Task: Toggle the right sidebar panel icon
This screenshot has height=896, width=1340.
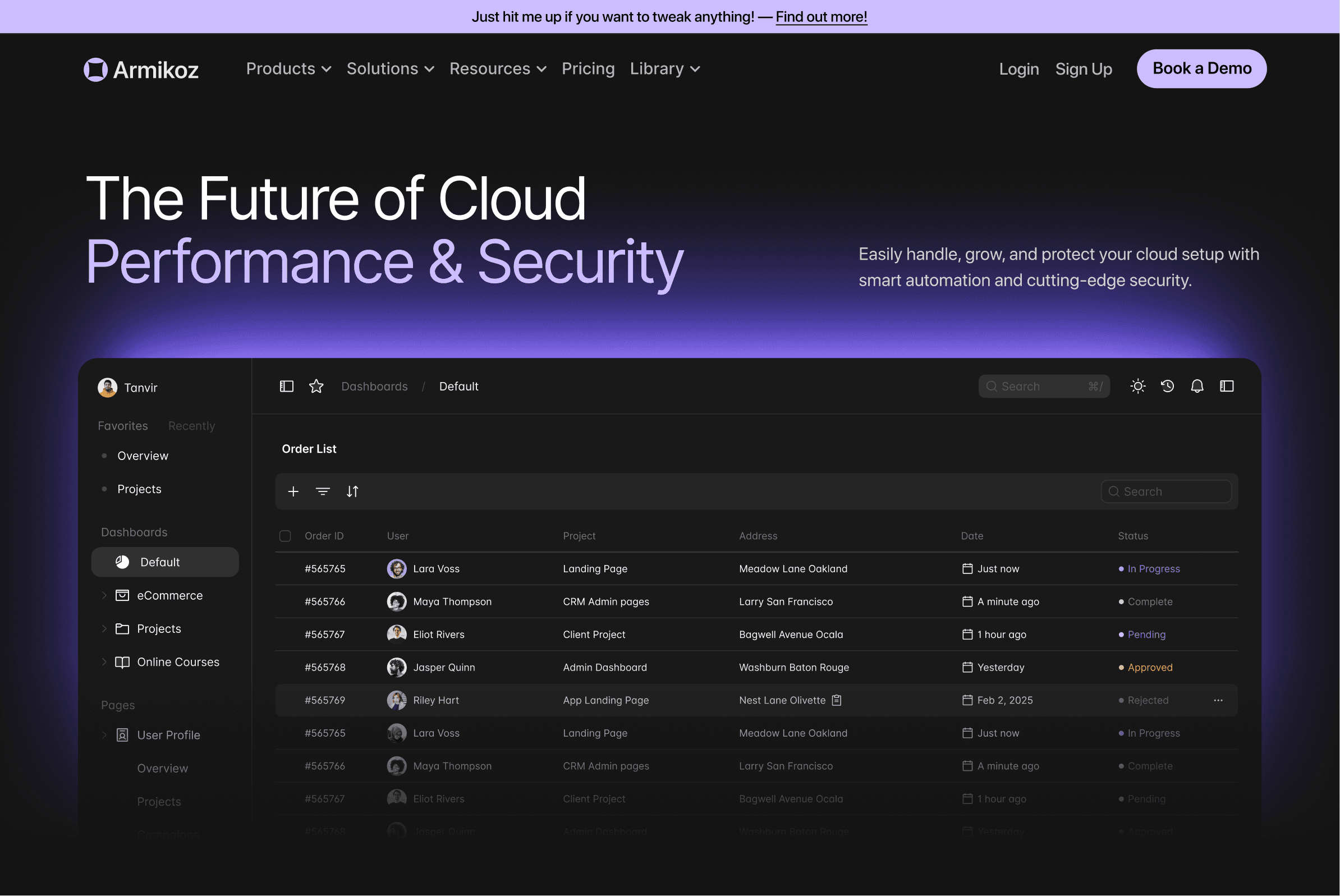Action: 1227,387
